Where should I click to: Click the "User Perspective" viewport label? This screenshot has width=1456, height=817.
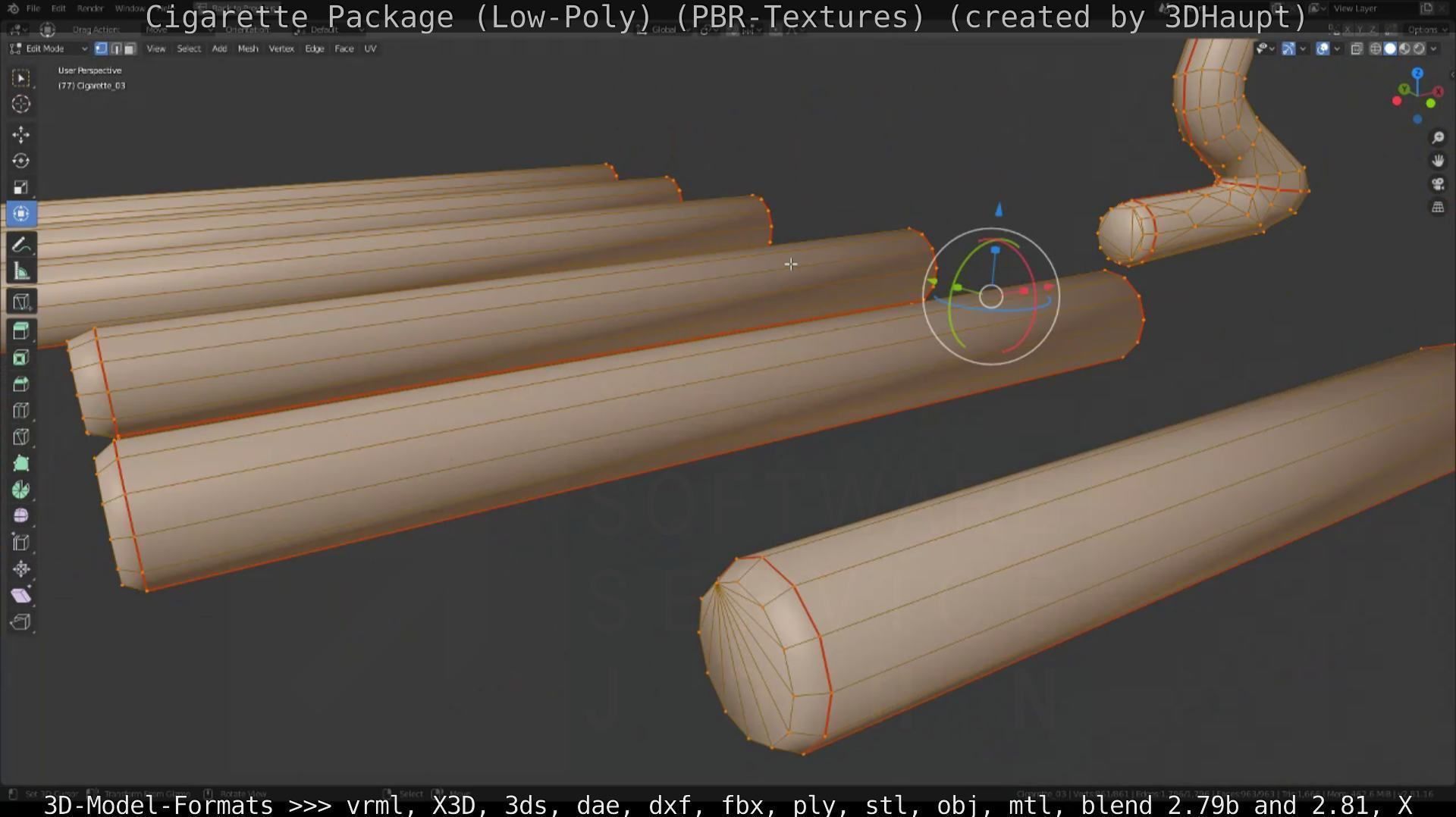89,70
